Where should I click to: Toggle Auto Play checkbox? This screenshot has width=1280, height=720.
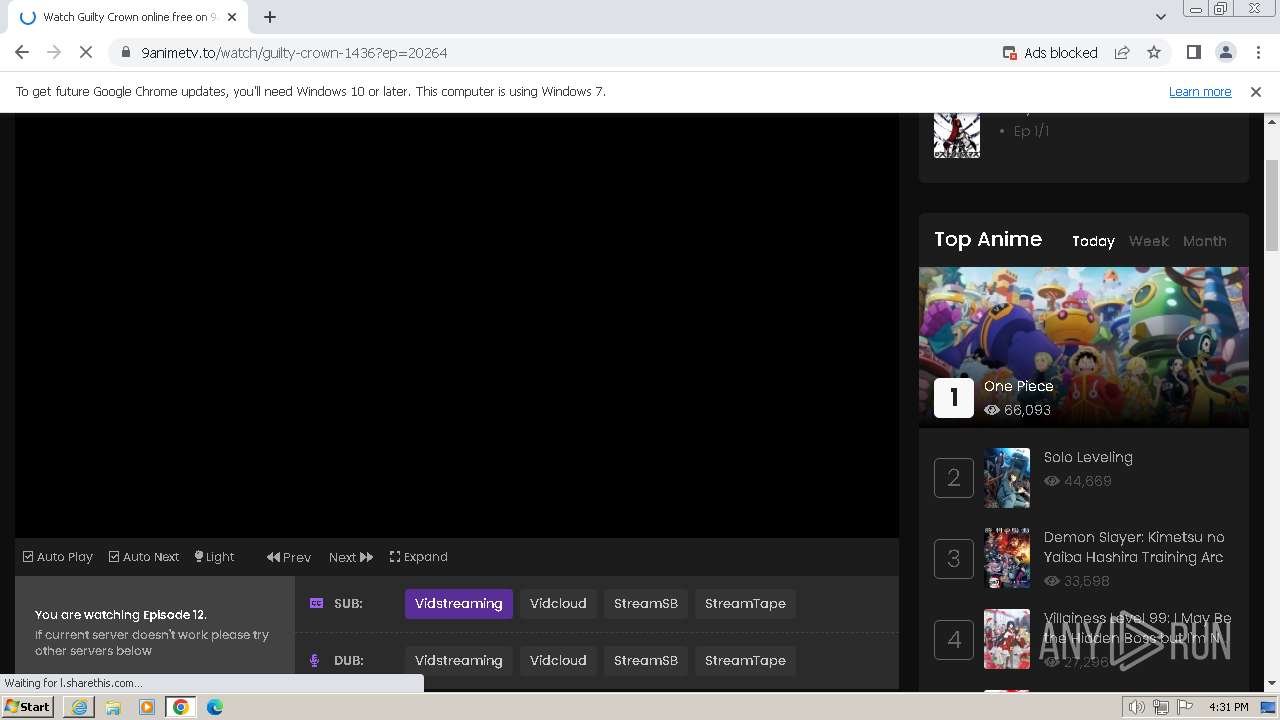point(58,557)
